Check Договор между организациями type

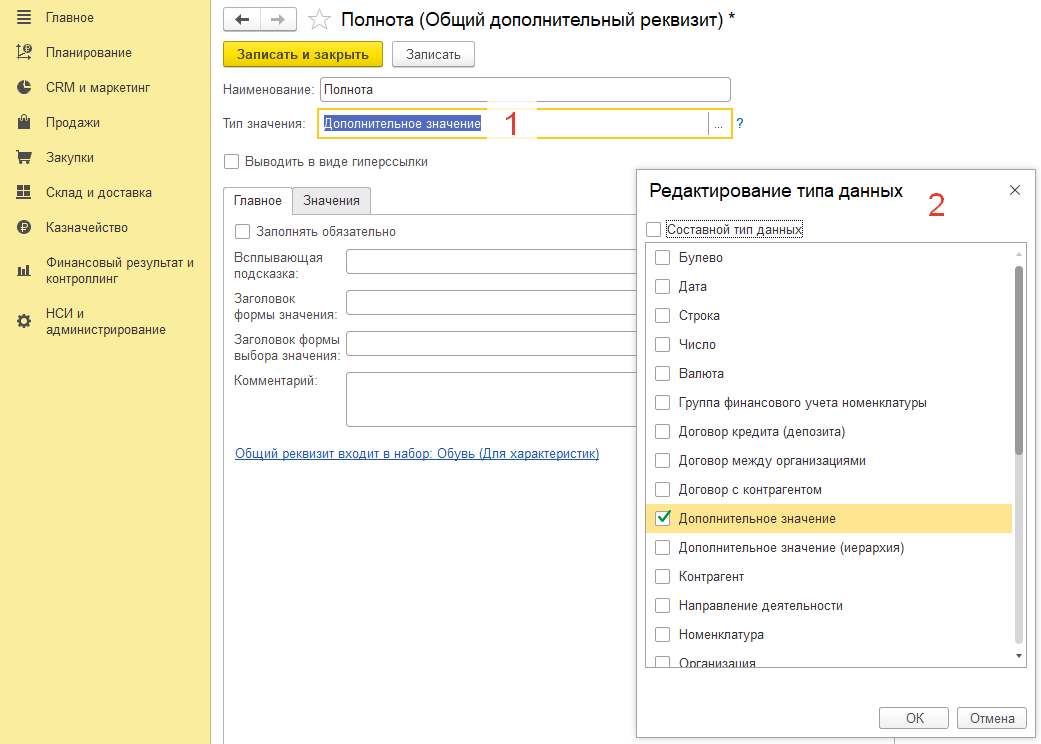pyautogui.click(x=663, y=461)
